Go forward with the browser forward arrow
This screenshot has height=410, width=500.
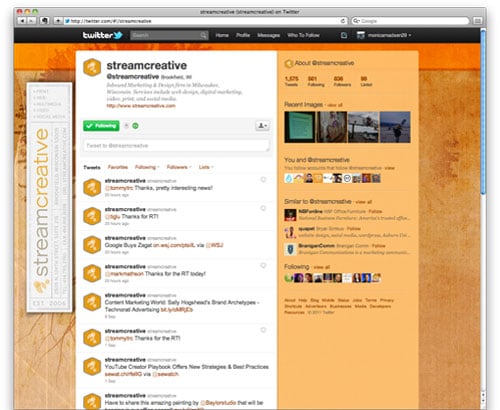(x=31, y=21)
